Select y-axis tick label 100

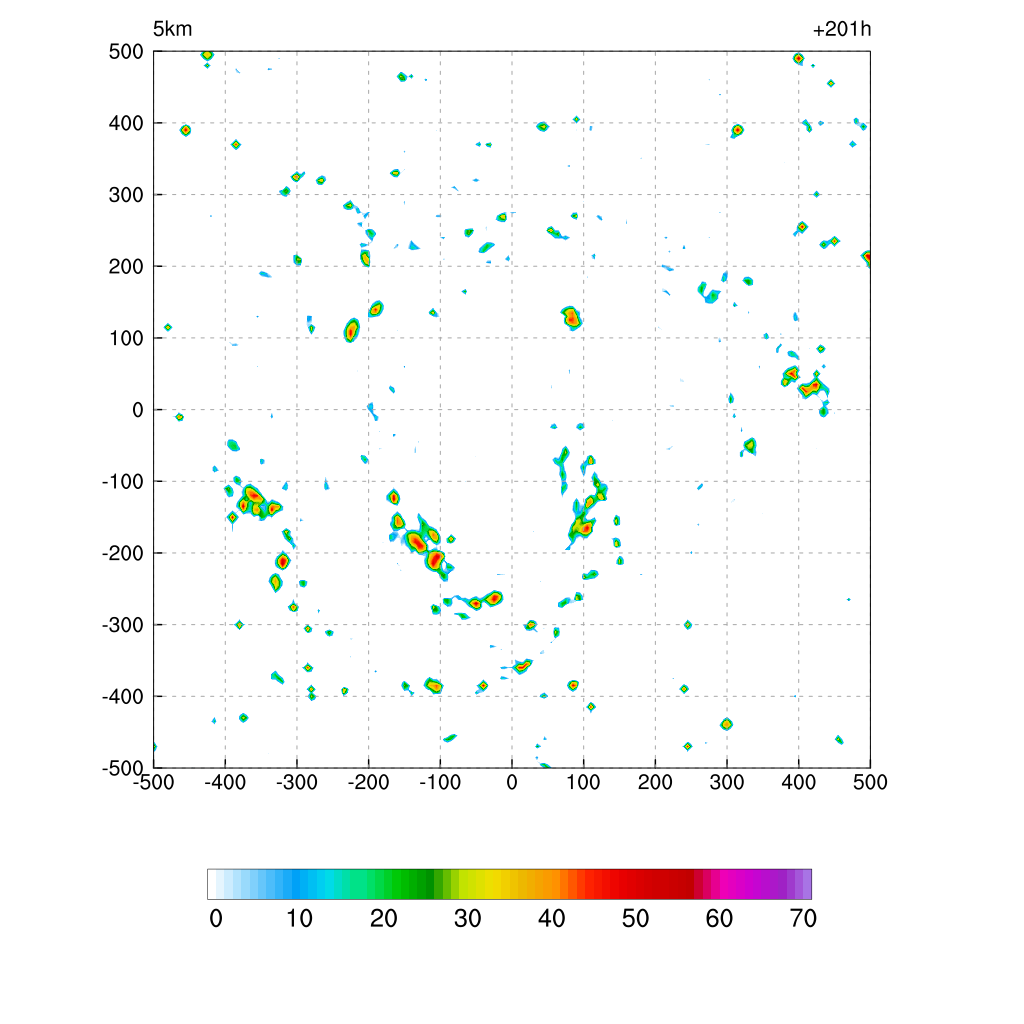(x=126, y=338)
